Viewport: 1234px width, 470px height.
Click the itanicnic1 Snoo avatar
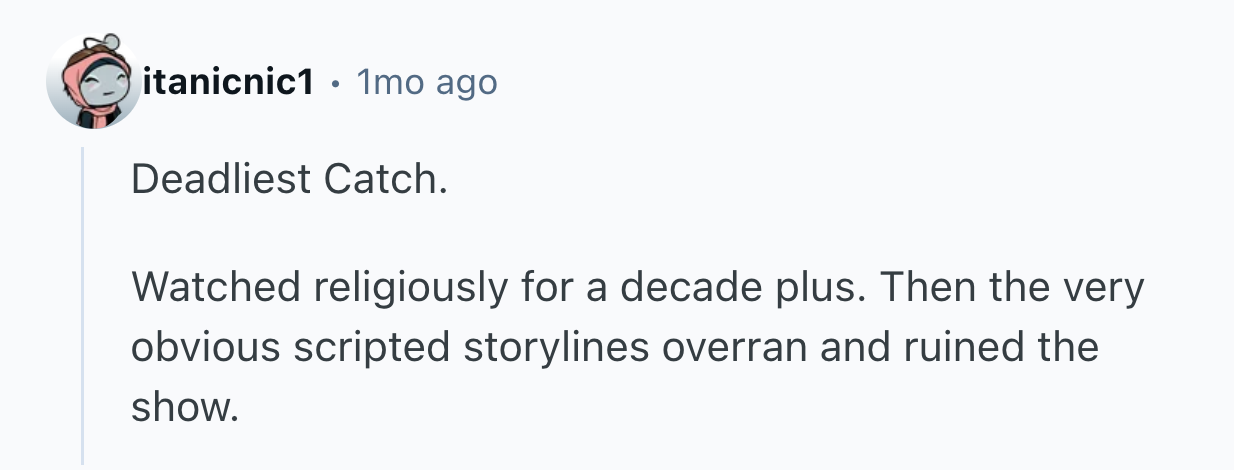94,82
